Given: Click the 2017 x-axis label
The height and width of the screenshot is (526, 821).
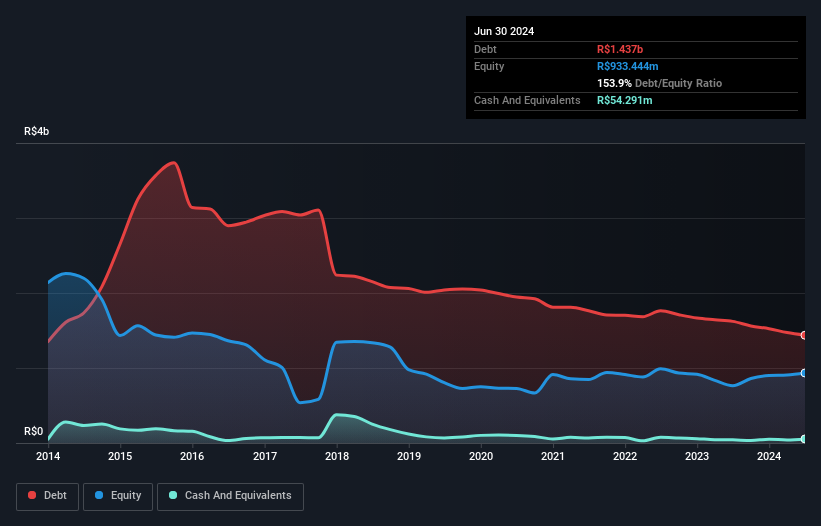Looking at the screenshot, I should click(x=265, y=456).
